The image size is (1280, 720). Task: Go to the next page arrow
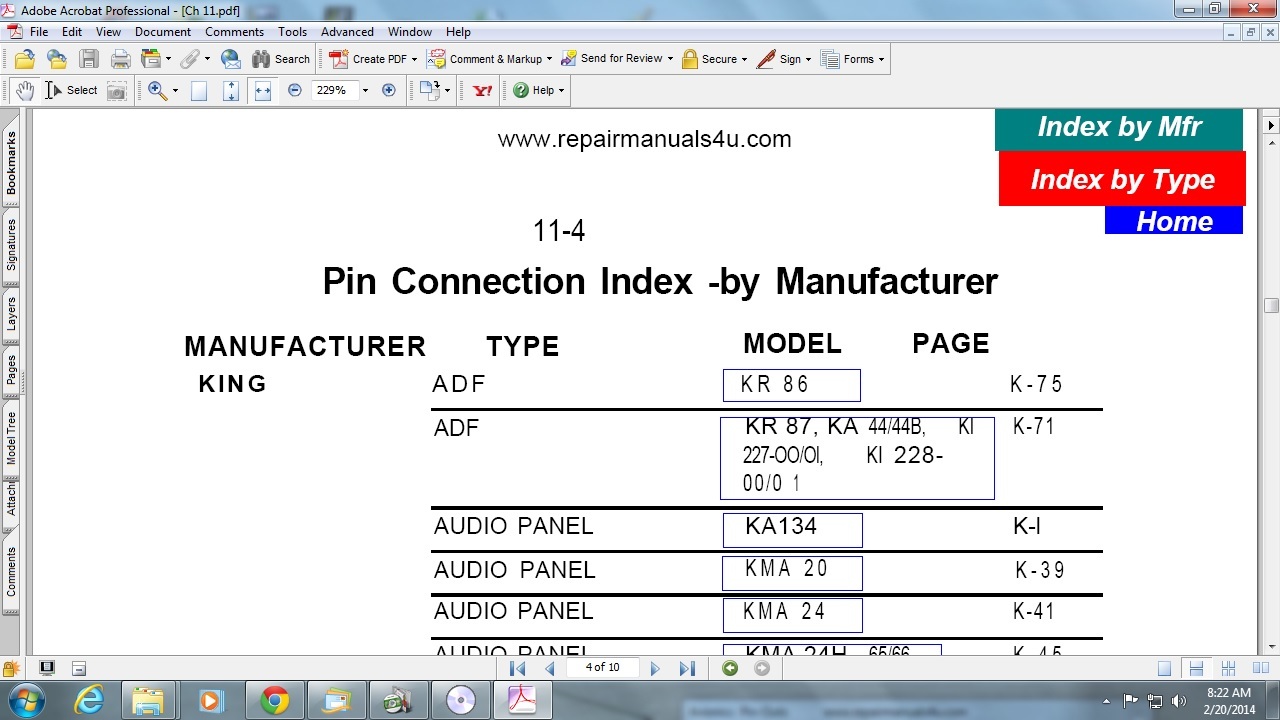tap(655, 668)
